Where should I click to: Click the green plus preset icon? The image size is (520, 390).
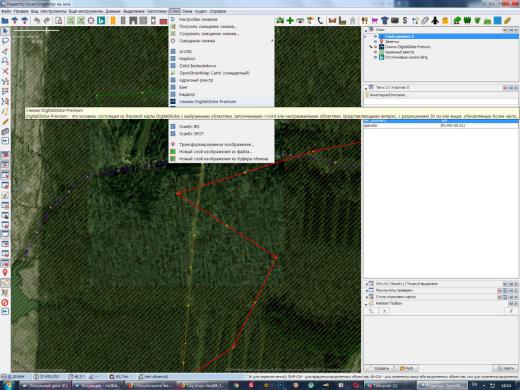coord(290,20)
